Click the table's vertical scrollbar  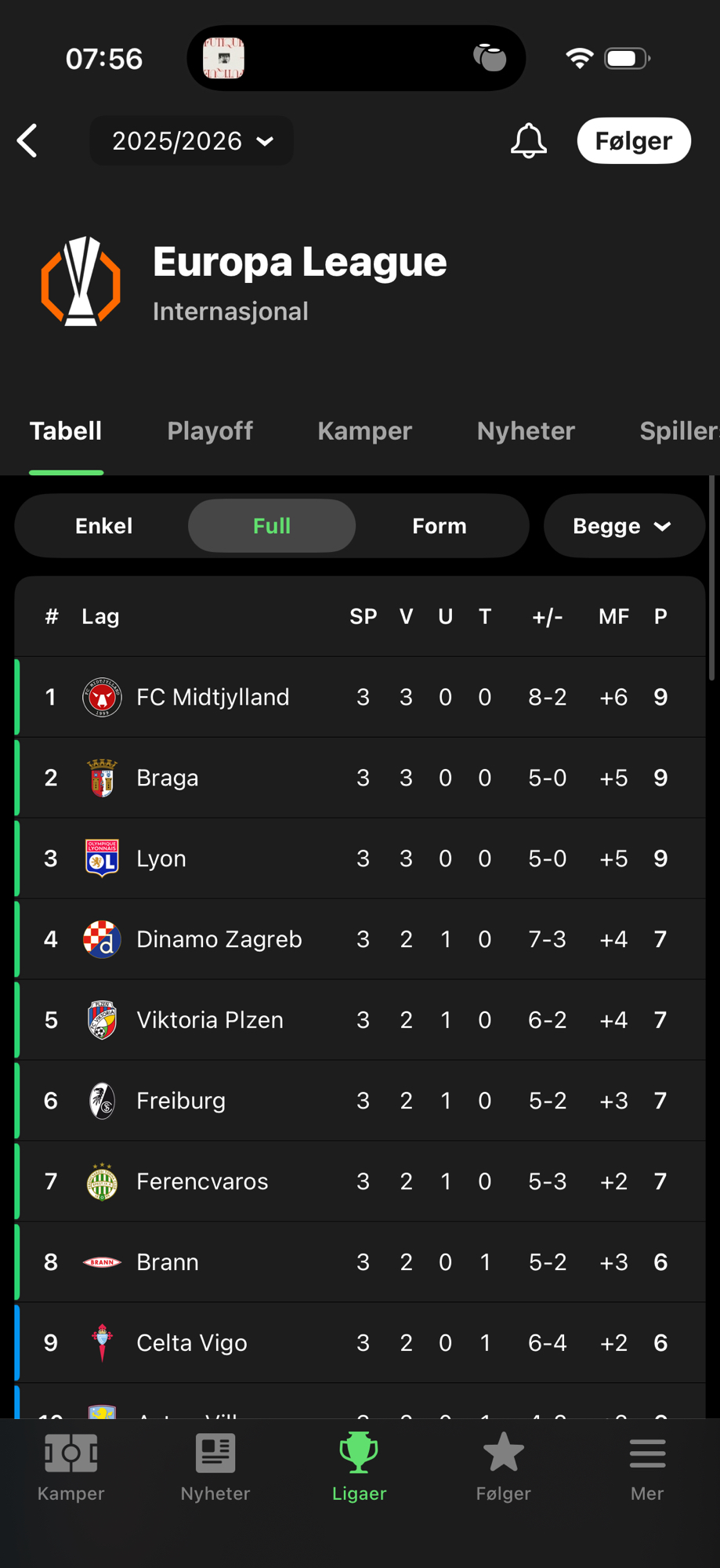711,580
